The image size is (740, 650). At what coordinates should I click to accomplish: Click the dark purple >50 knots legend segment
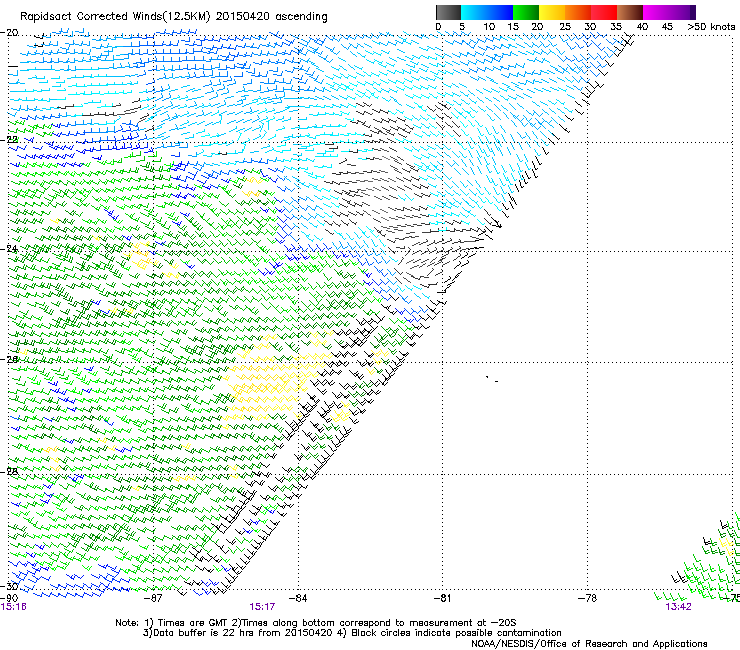693,12
